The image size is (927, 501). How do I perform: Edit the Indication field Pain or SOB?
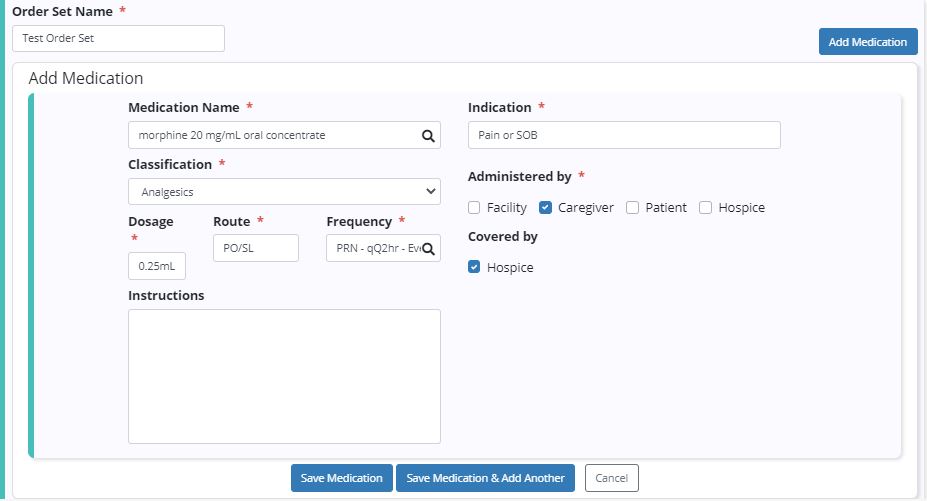click(623, 136)
